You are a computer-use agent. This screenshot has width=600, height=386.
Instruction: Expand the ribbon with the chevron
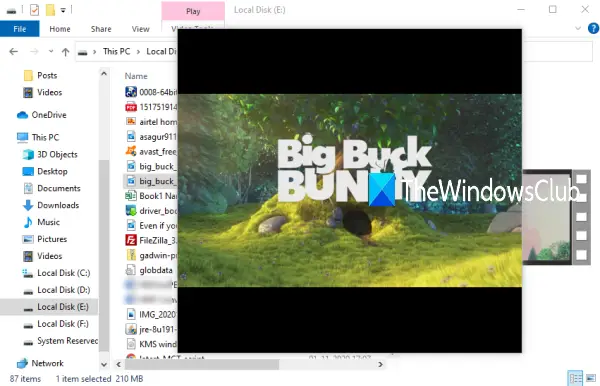pyautogui.click(x=578, y=28)
